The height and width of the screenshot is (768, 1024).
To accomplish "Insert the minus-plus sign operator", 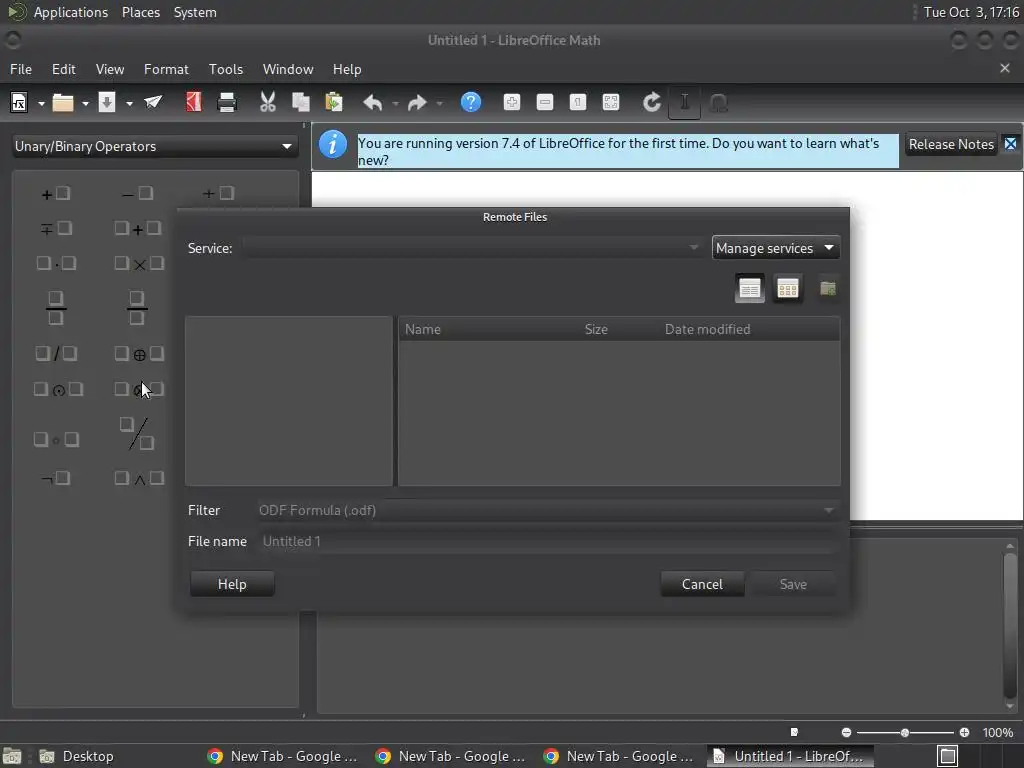I will coord(56,229).
